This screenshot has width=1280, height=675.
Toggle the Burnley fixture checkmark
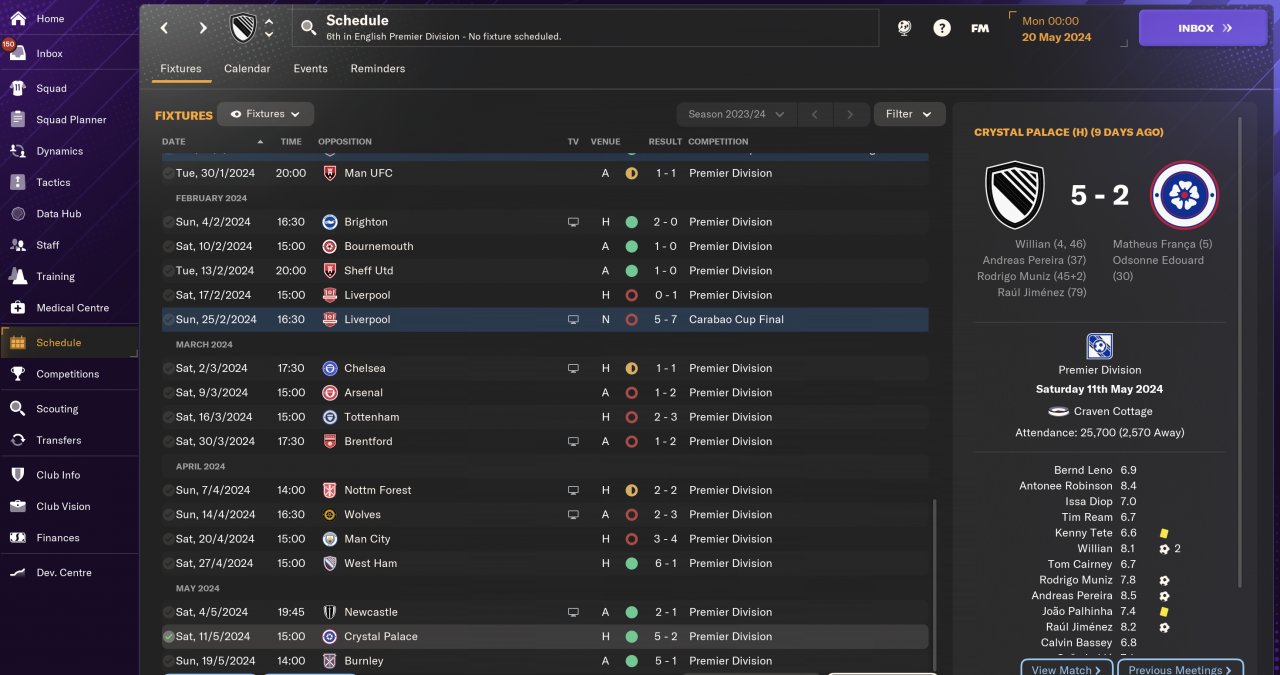168,661
